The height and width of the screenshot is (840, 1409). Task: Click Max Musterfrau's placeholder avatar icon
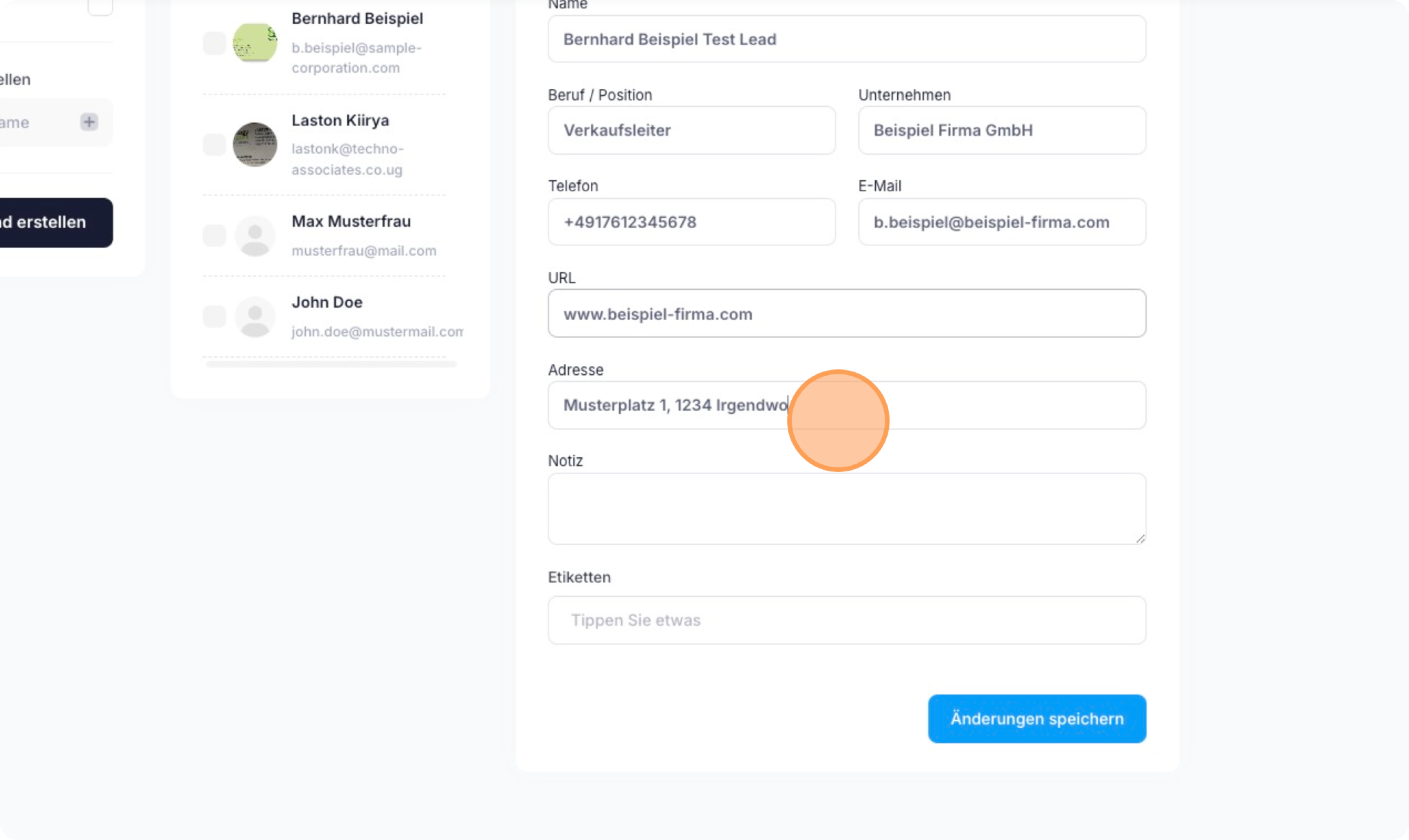(255, 236)
